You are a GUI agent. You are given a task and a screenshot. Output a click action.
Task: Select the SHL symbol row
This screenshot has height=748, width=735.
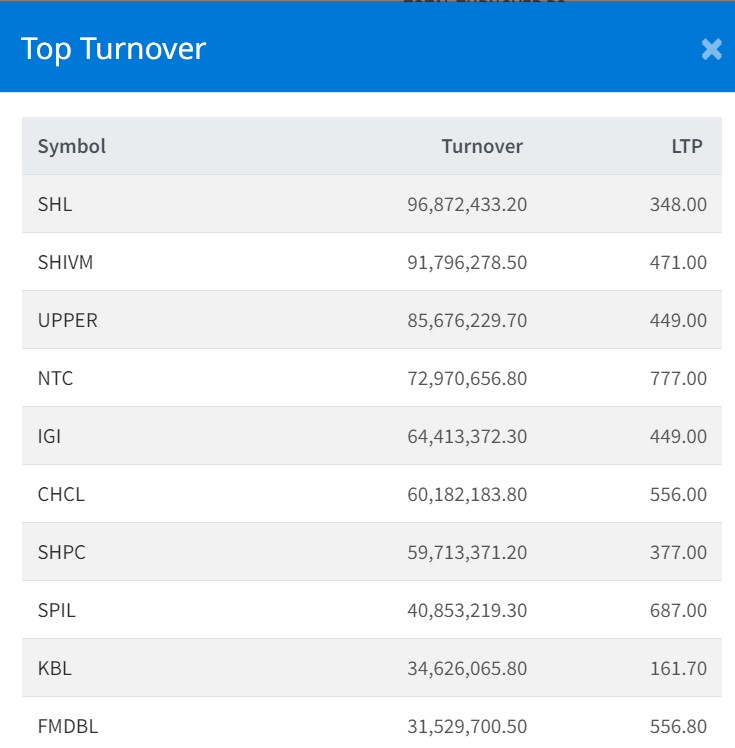click(x=55, y=204)
